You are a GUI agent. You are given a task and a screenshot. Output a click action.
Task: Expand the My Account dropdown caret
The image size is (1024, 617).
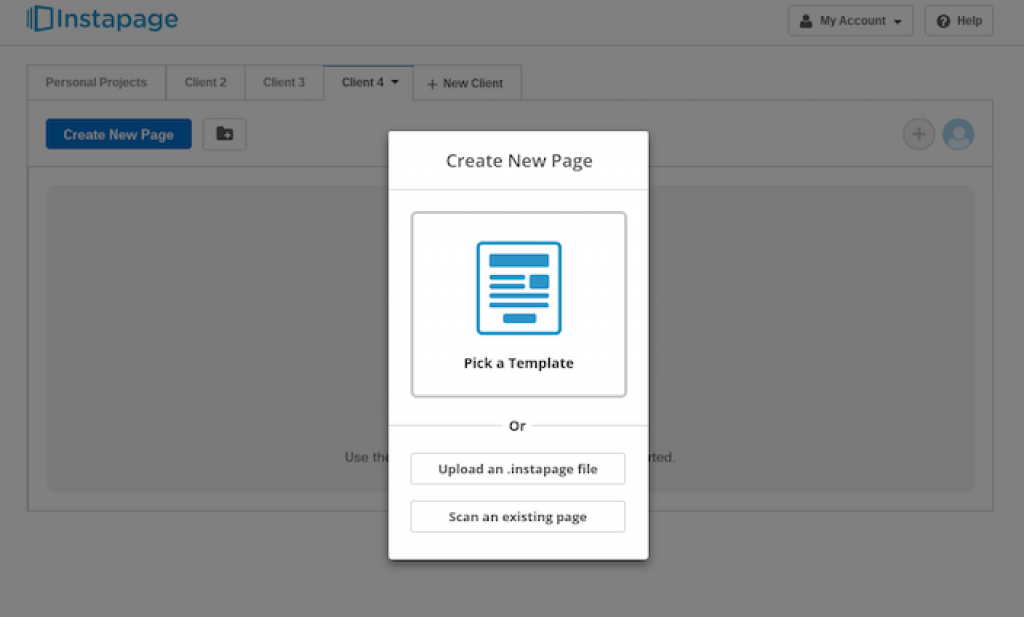[x=897, y=22]
